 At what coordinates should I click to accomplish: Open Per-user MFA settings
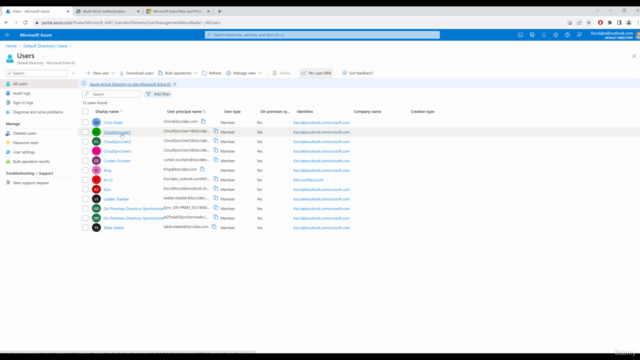(316, 73)
